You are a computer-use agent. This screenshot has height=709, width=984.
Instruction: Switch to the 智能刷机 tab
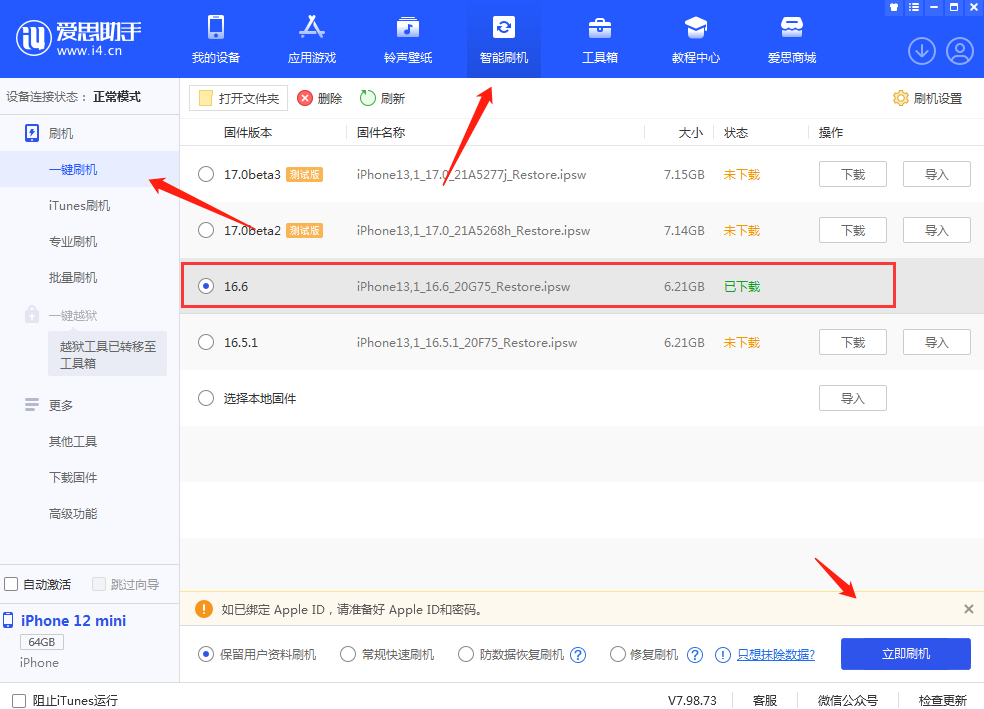click(504, 38)
